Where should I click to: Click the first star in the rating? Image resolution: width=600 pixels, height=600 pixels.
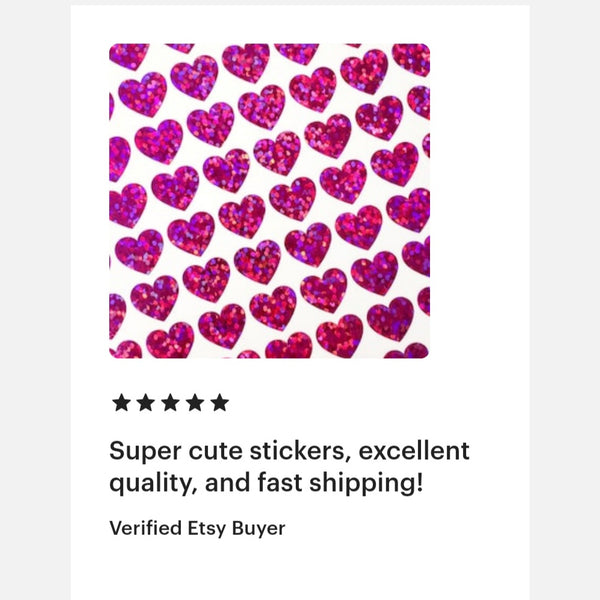point(122,403)
